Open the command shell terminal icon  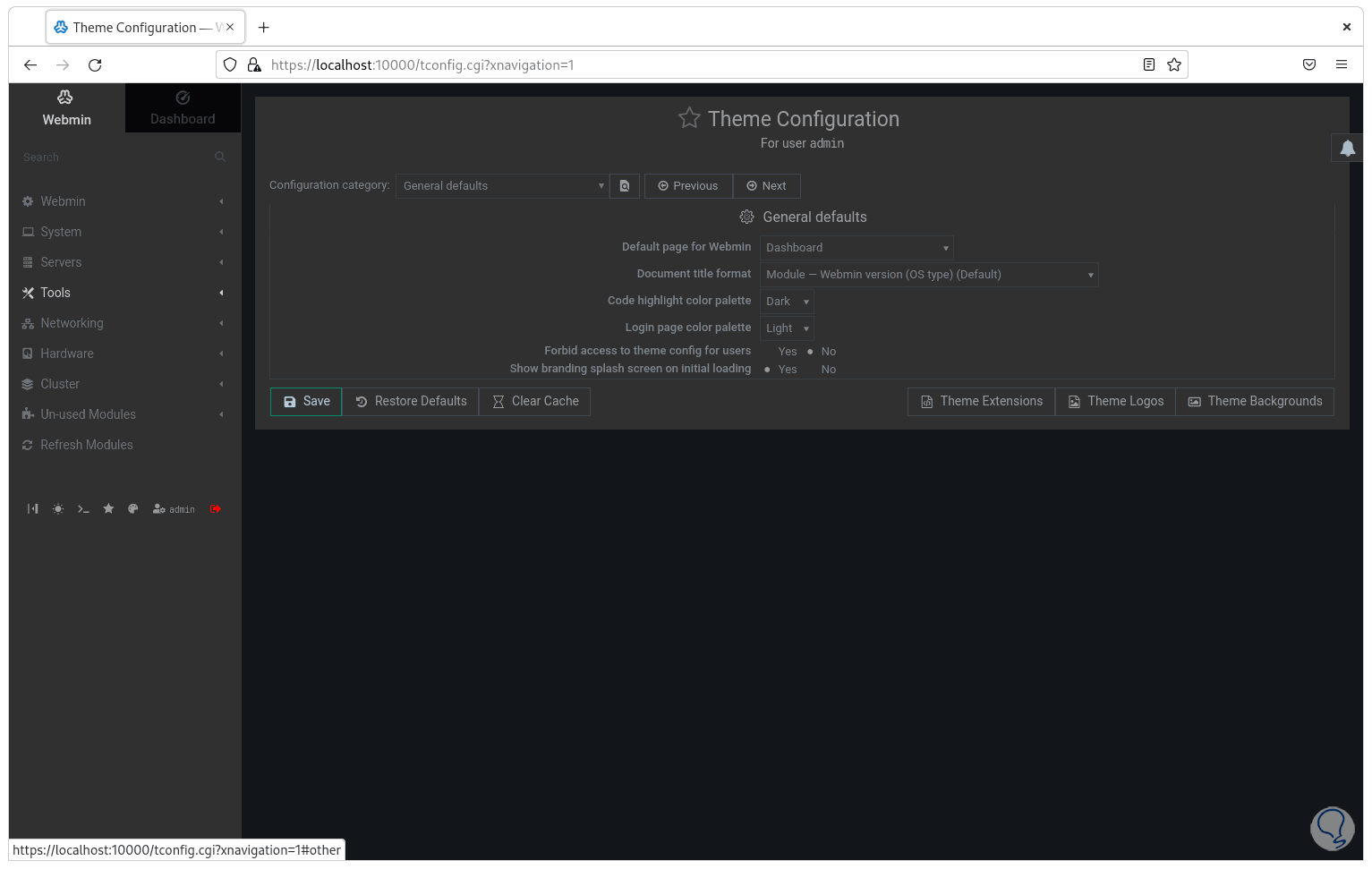point(83,509)
